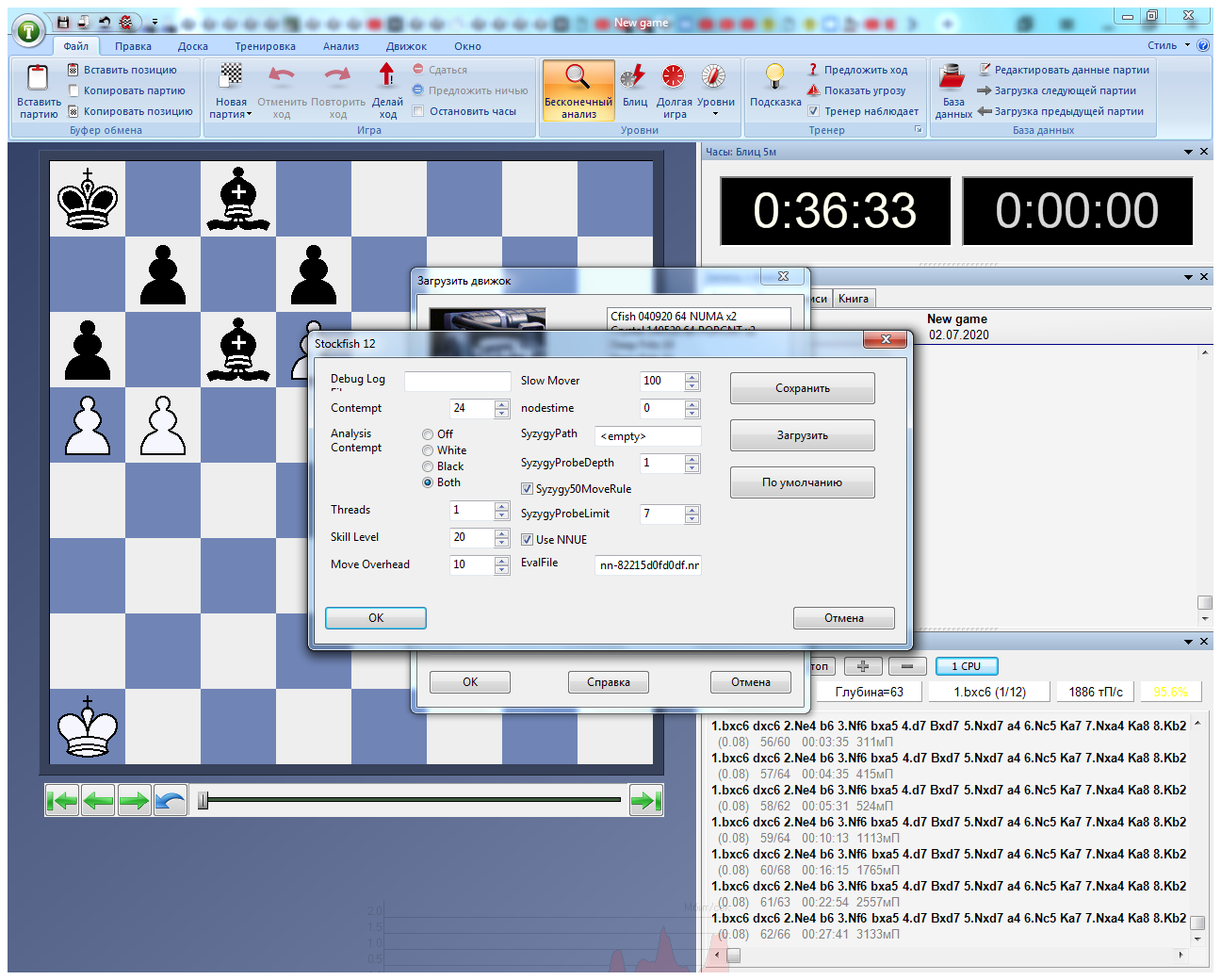The height and width of the screenshot is (980, 1221).
Task: Adjust Threads value spinner
Action: click(x=501, y=510)
